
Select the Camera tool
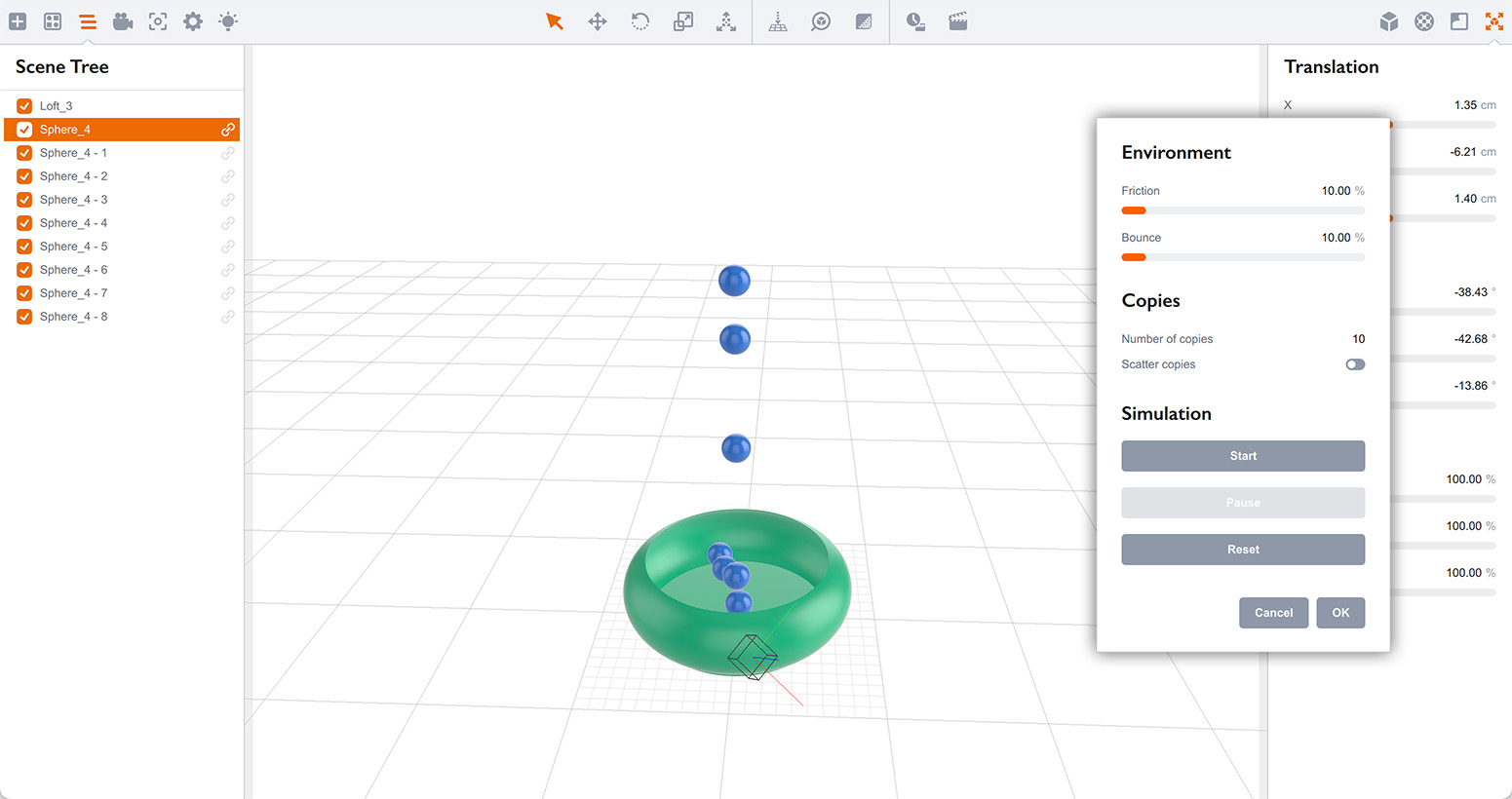click(122, 20)
